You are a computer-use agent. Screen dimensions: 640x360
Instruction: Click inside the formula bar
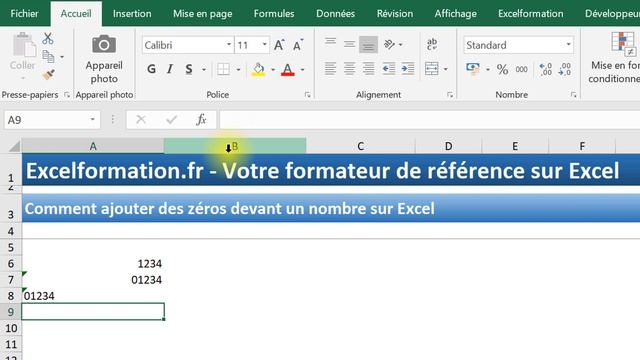(x=429, y=120)
